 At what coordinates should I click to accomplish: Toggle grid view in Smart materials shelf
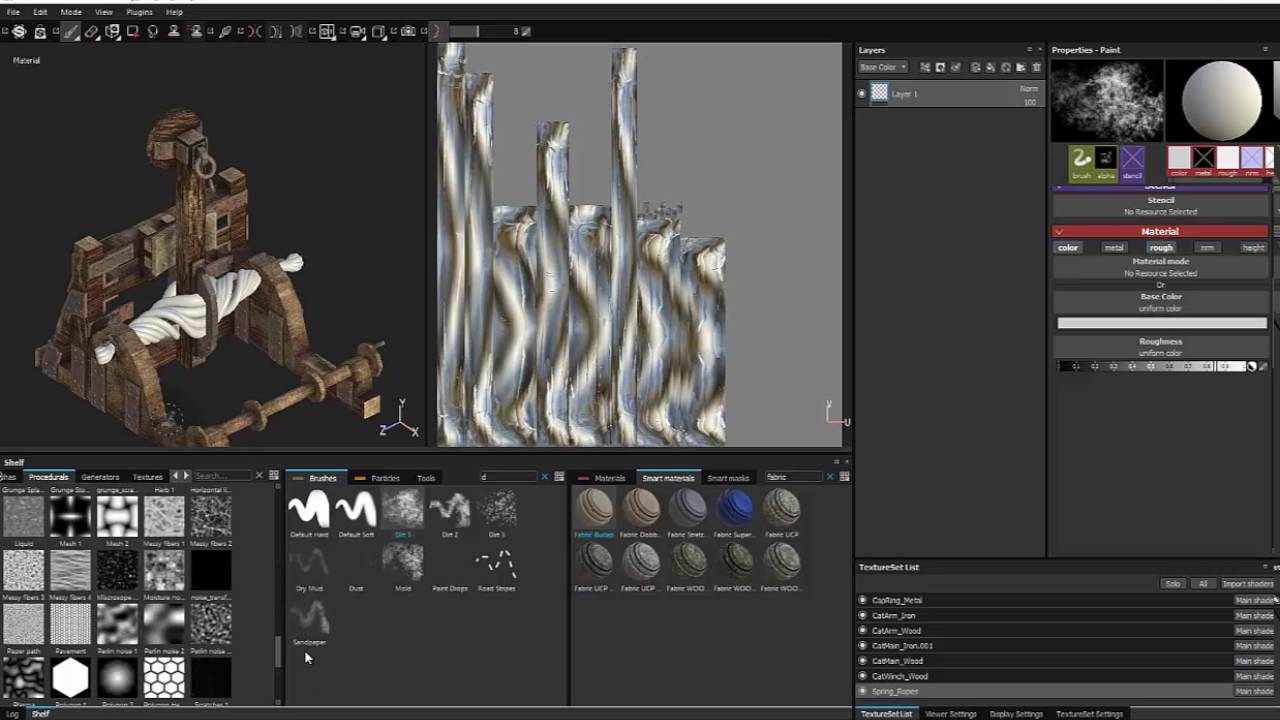point(844,477)
